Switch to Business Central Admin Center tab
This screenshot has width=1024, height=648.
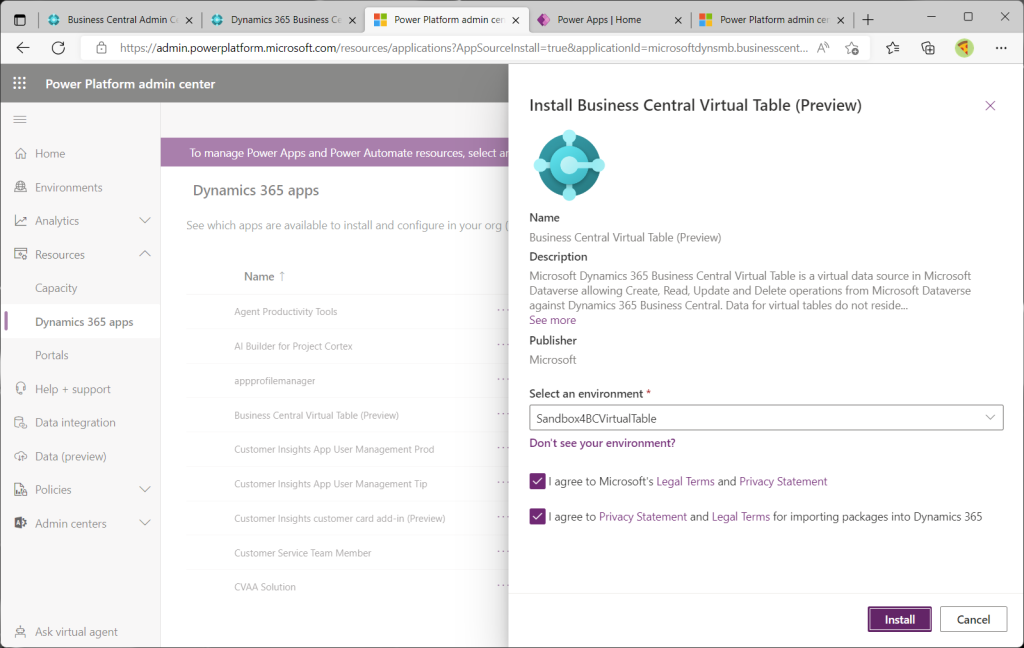coord(120,20)
